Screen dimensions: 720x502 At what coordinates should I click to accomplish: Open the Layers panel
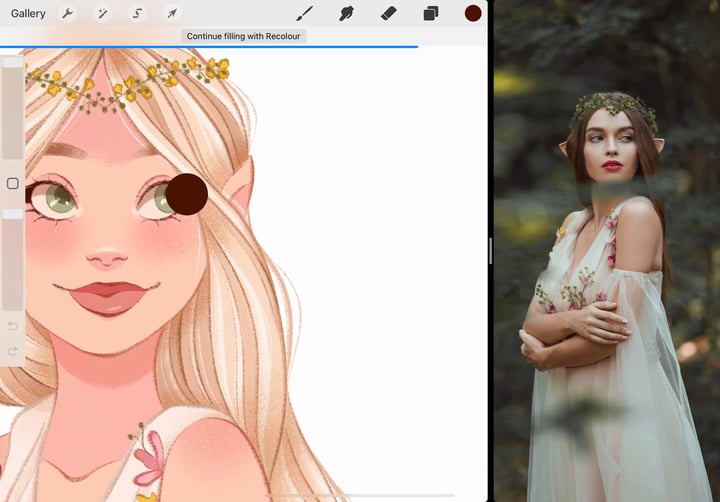(430, 14)
